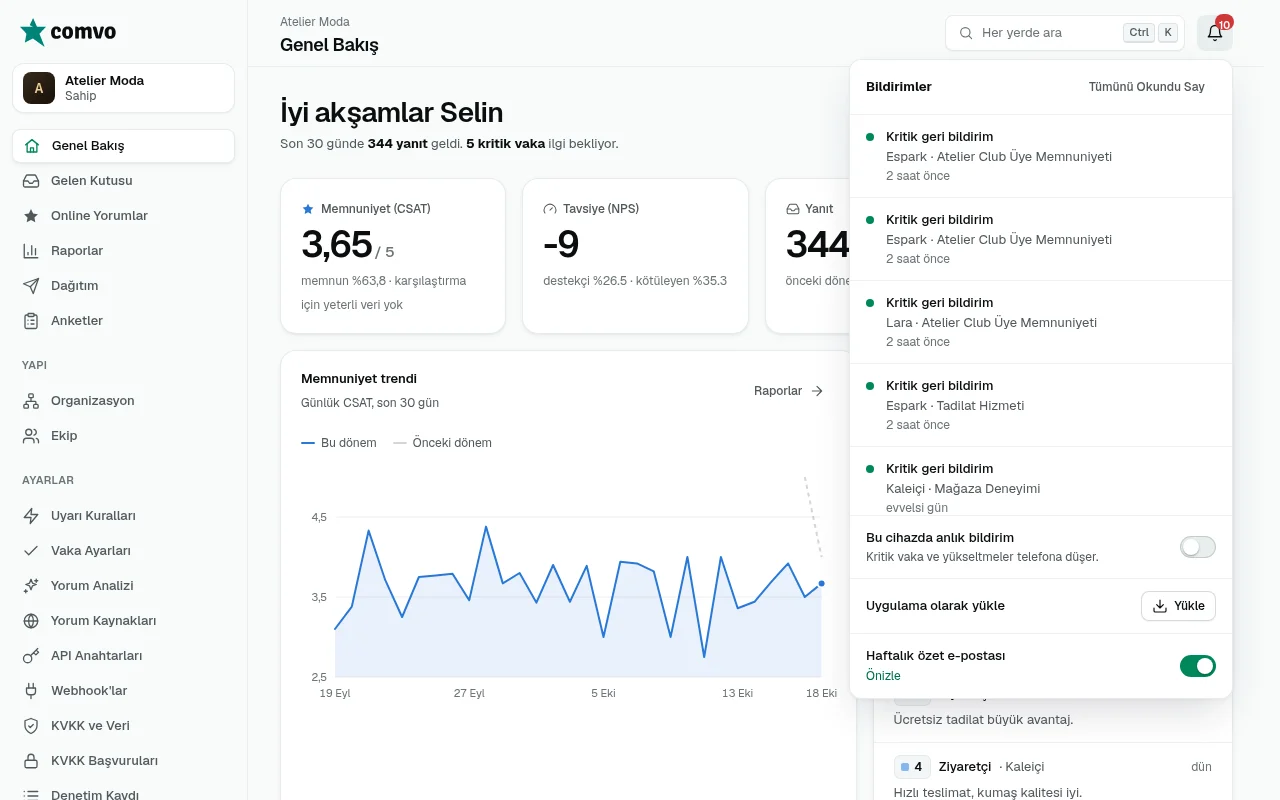
Task: Click the Yorum Analizi sparkle icon
Action: pos(31,586)
